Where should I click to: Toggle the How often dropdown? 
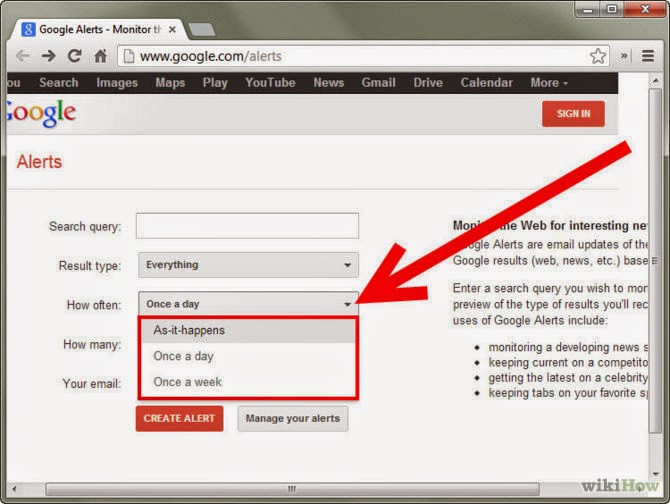click(x=248, y=304)
